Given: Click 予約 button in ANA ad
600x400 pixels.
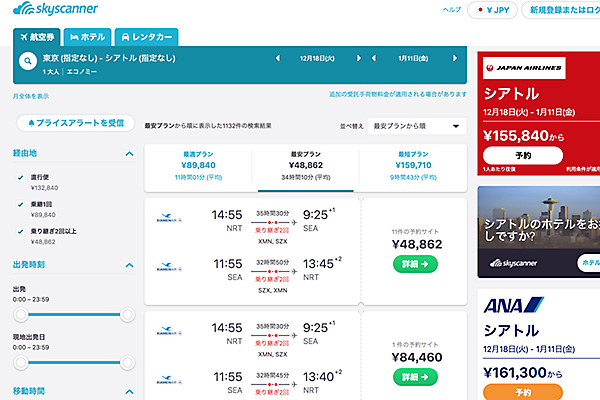Looking at the screenshot, I should click(x=523, y=392).
